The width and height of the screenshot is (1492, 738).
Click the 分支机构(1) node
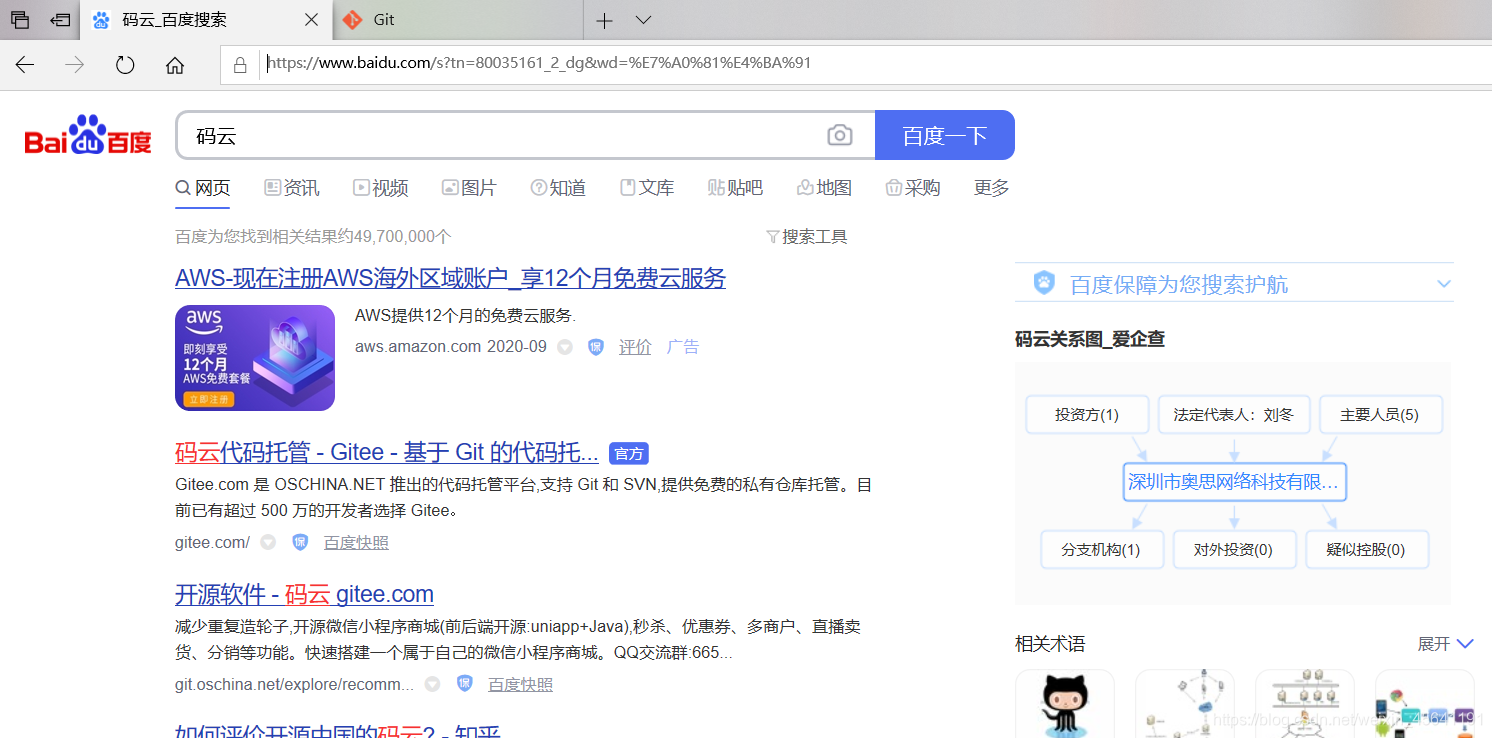point(1101,550)
